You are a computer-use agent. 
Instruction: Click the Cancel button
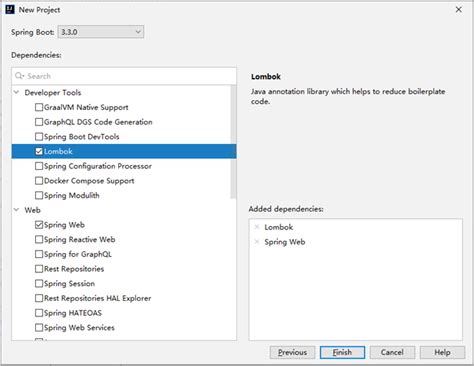(392, 352)
